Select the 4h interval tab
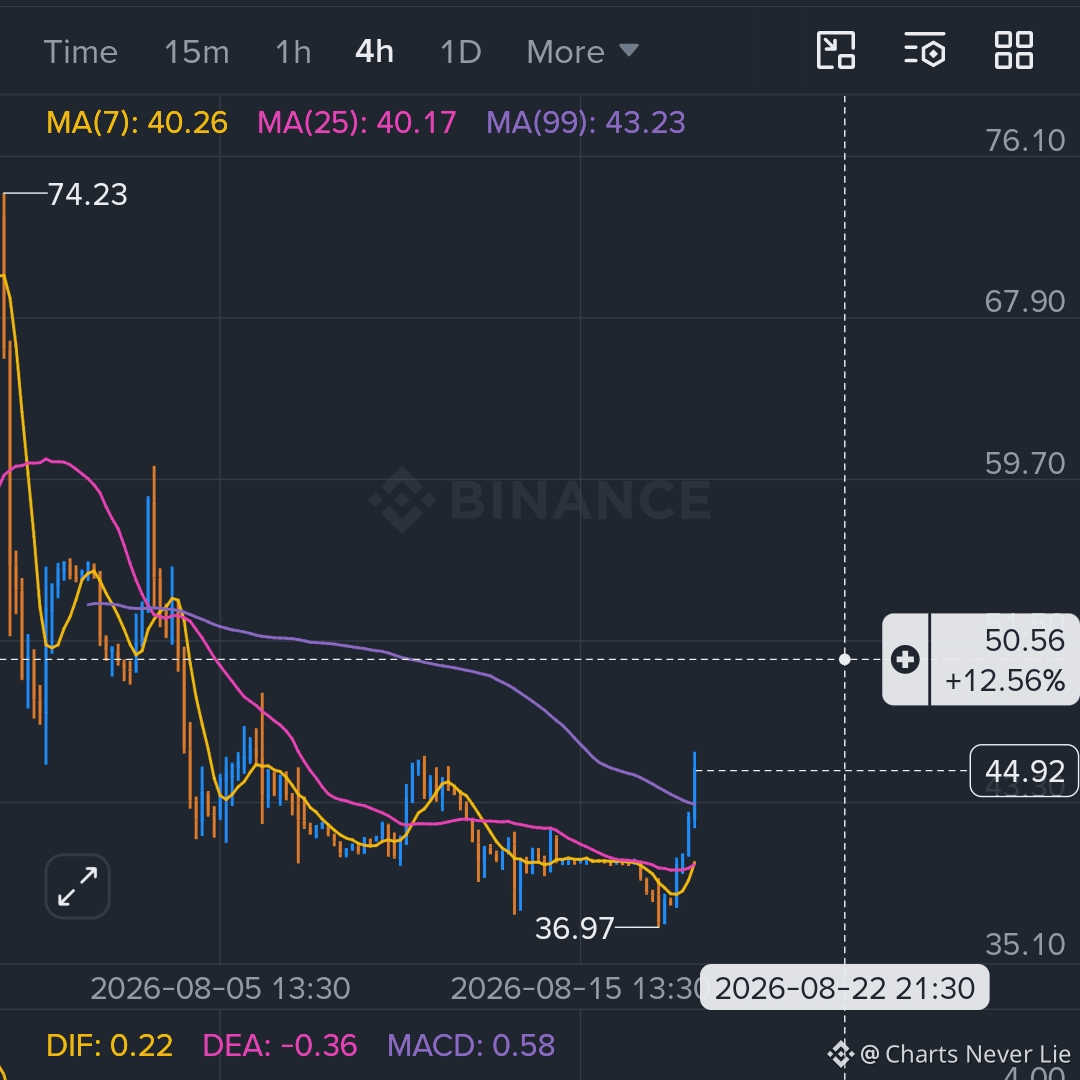The image size is (1080, 1080). pos(374,52)
